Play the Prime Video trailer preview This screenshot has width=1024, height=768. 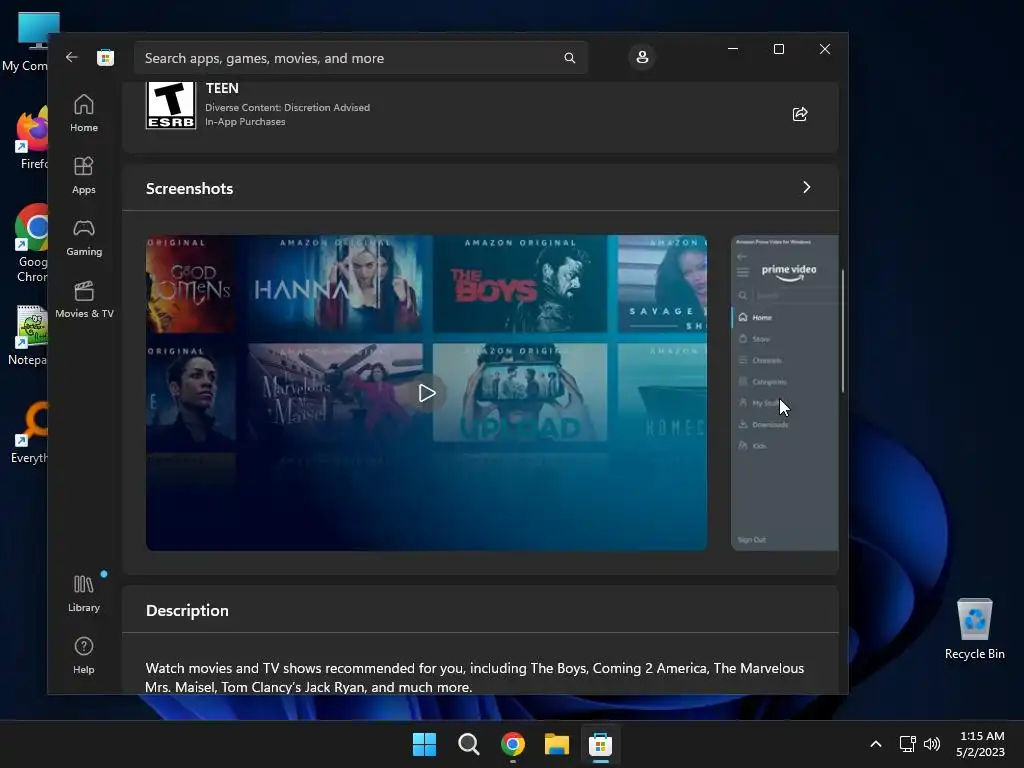(x=426, y=392)
